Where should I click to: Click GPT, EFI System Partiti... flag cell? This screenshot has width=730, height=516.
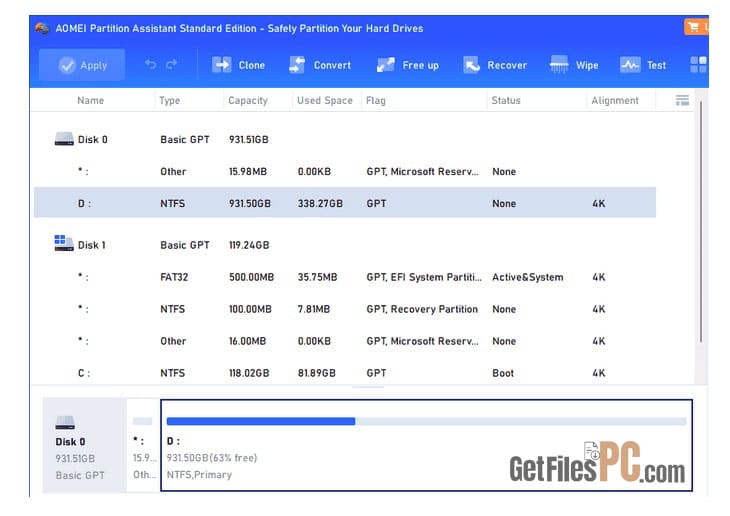click(424, 277)
